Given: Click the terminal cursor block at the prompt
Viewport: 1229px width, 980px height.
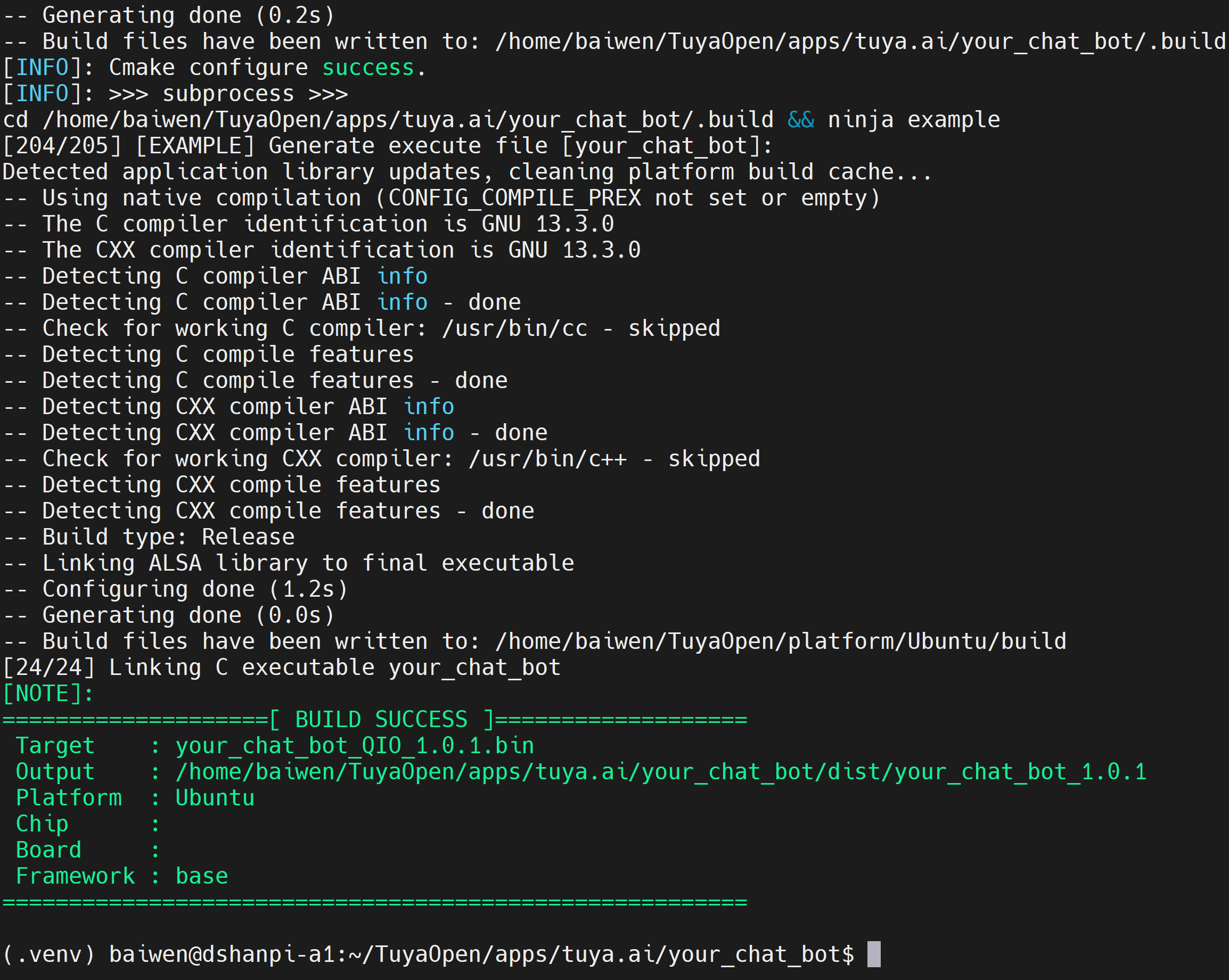Looking at the screenshot, I should click(873, 954).
